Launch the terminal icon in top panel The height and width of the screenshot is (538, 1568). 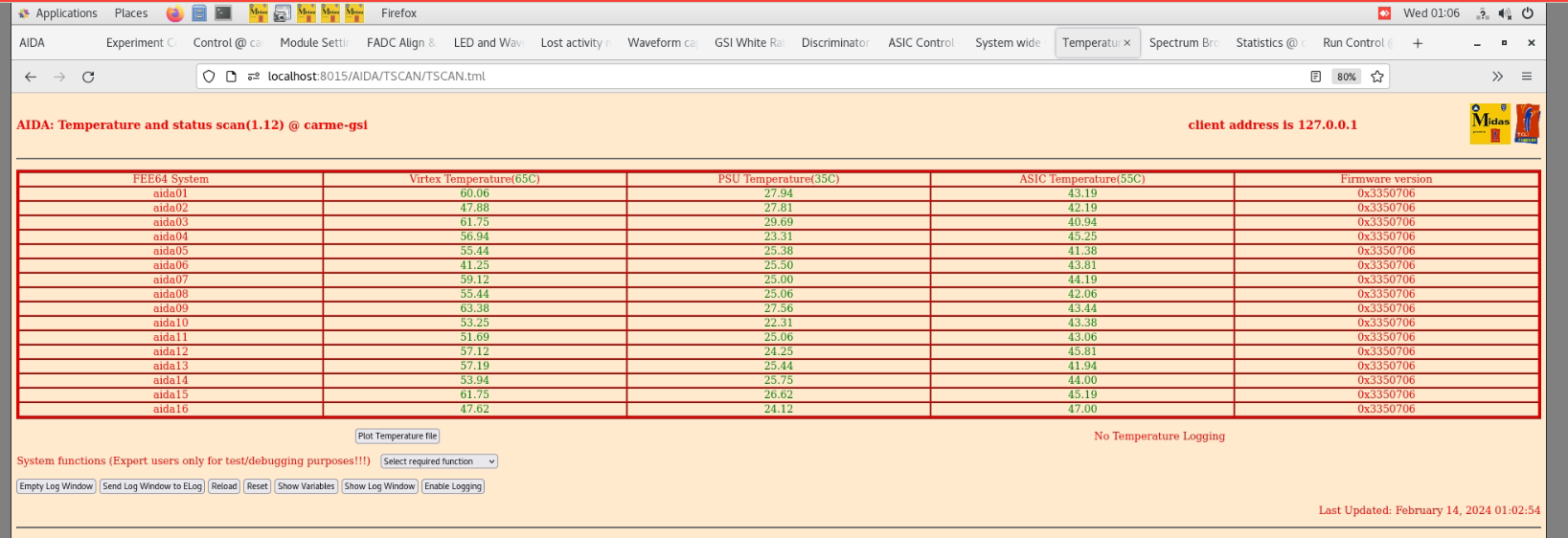point(223,13)
